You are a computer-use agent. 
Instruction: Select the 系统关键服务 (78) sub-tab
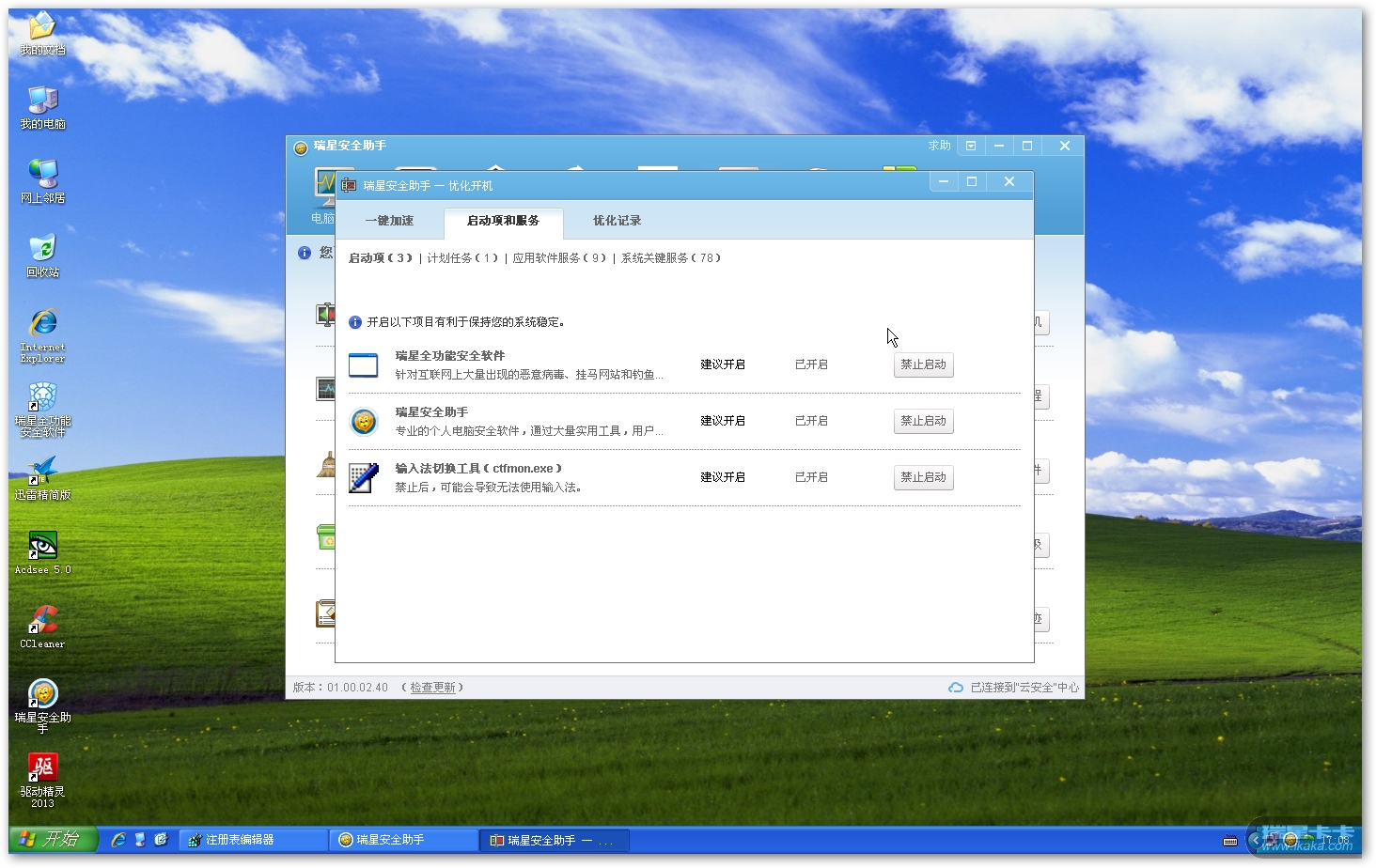670,258
